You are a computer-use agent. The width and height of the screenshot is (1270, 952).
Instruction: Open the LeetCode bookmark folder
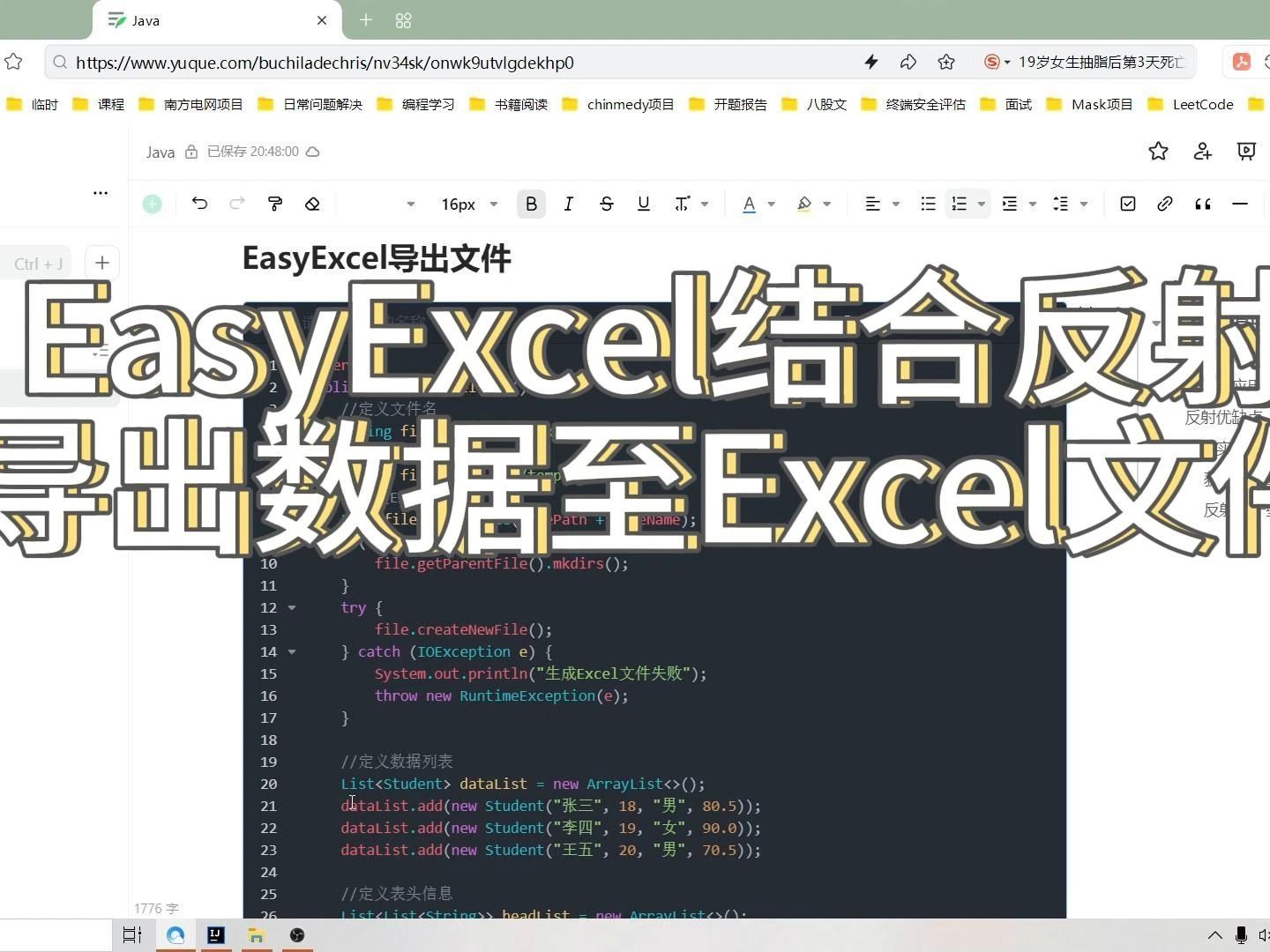(x=1191, y=104)
